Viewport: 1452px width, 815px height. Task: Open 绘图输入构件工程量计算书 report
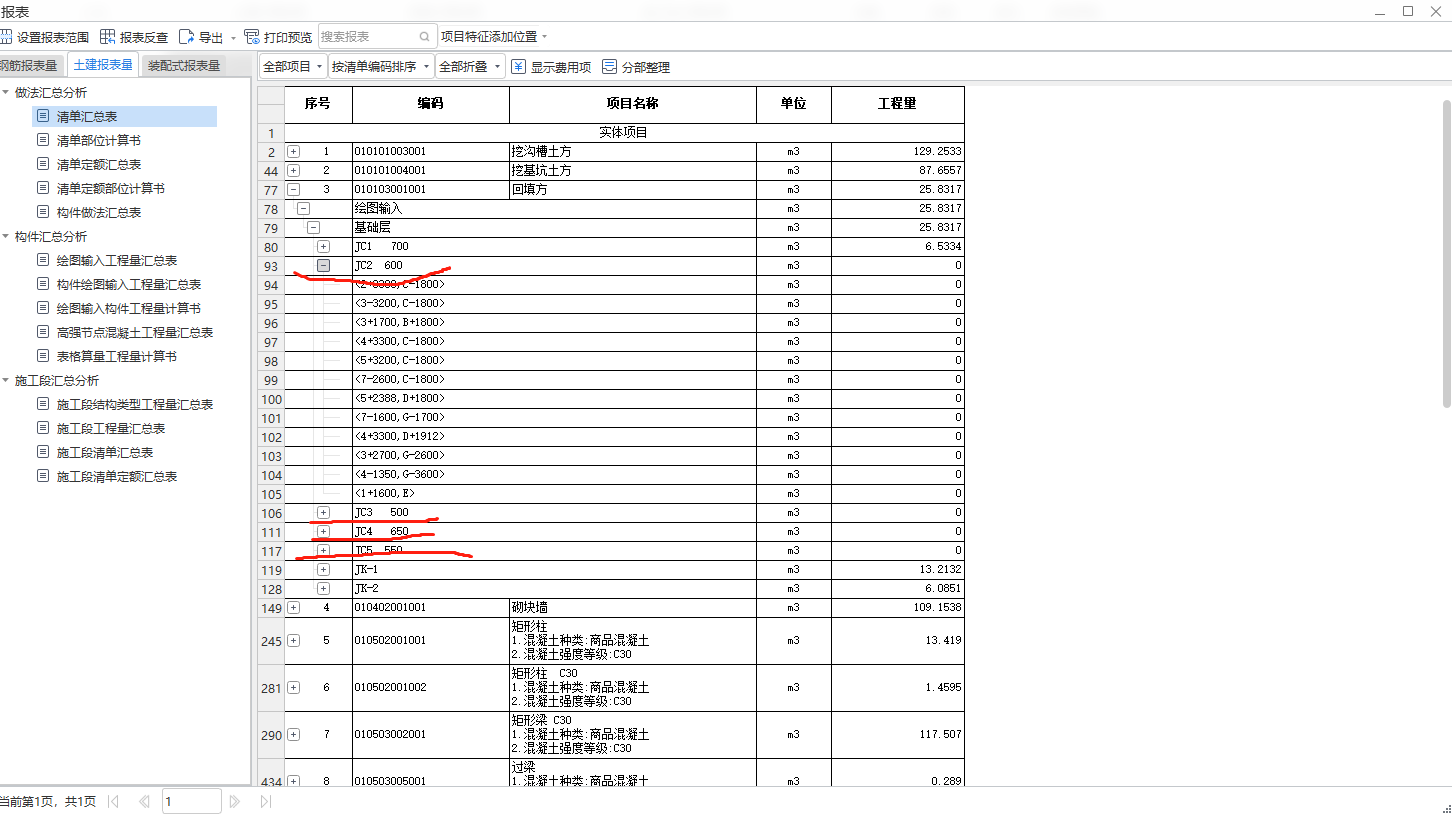tap(129, 308)
